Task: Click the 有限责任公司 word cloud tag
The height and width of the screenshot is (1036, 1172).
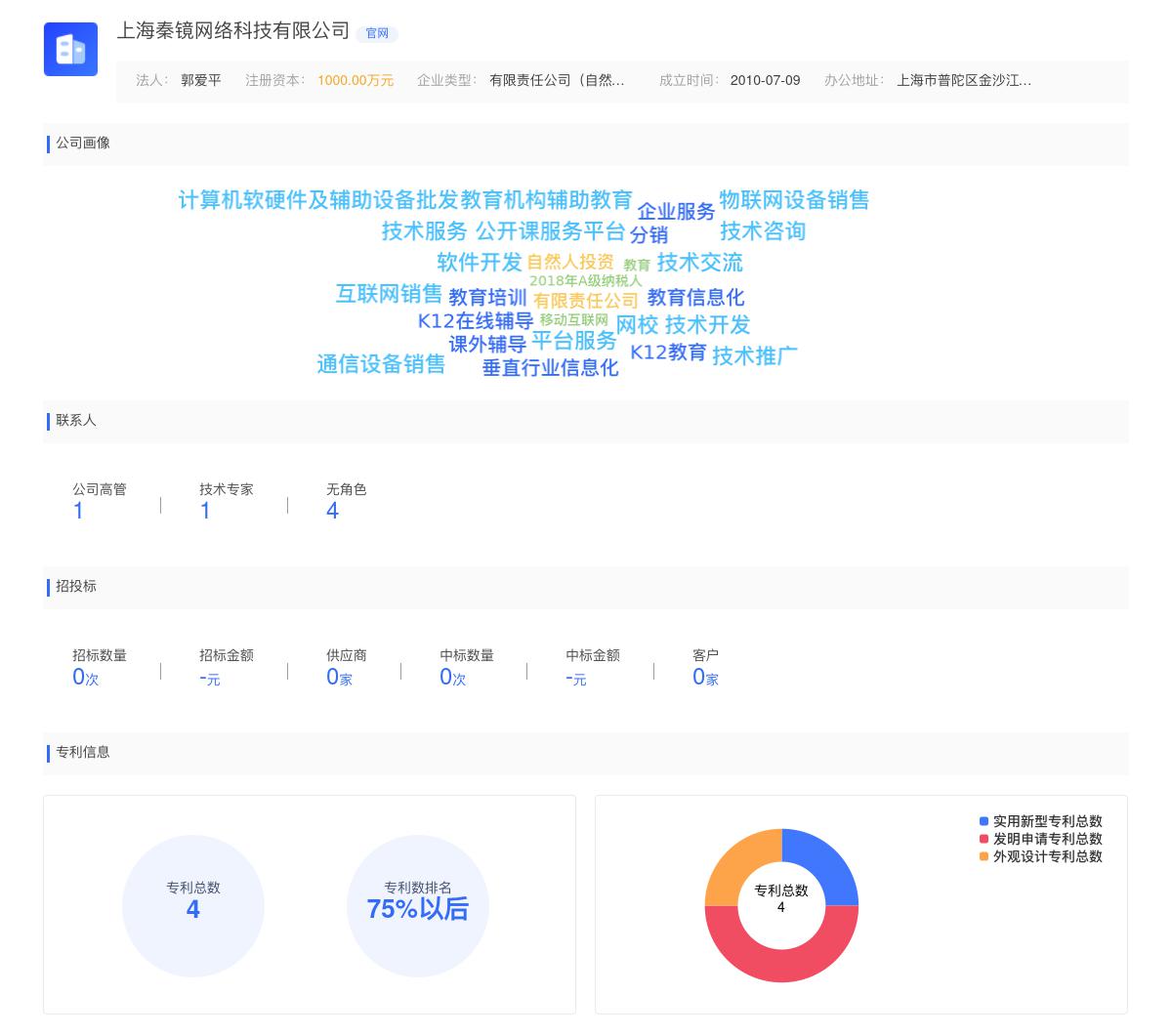Action: tap(586, 301)
